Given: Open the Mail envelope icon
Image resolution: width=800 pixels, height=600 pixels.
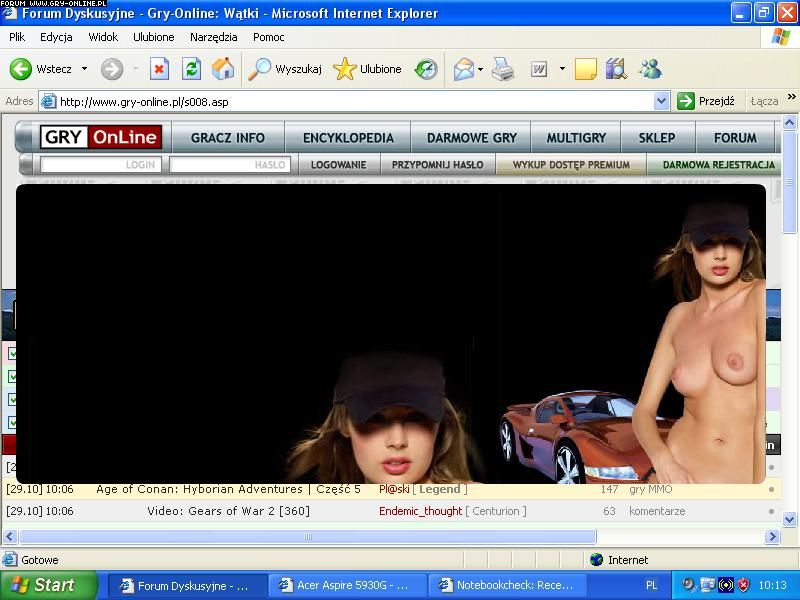Looking at the screenshot, I should (x=463, y=69).
